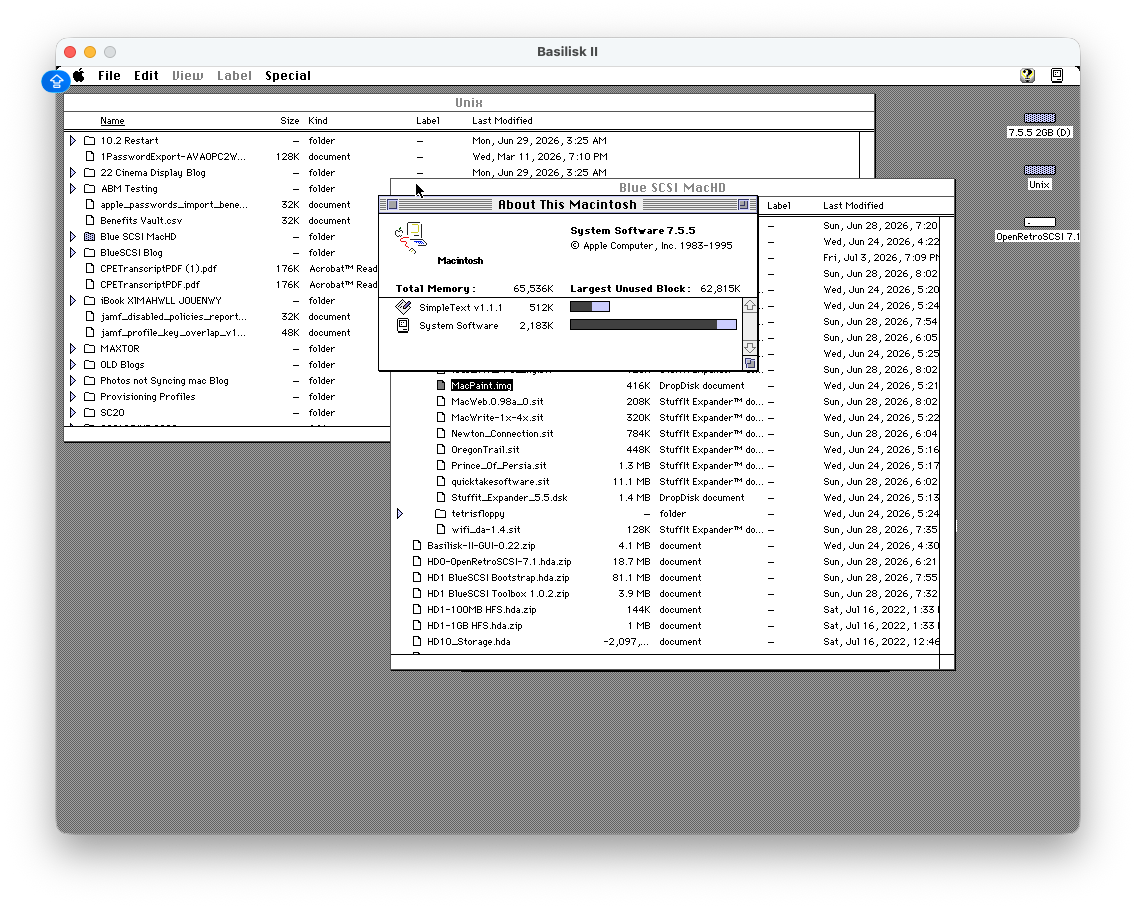Image resolution: width=1136 pixels, height=908 pixels.
Task: Click the System Software memory usage bar
Action: point(653,325)
